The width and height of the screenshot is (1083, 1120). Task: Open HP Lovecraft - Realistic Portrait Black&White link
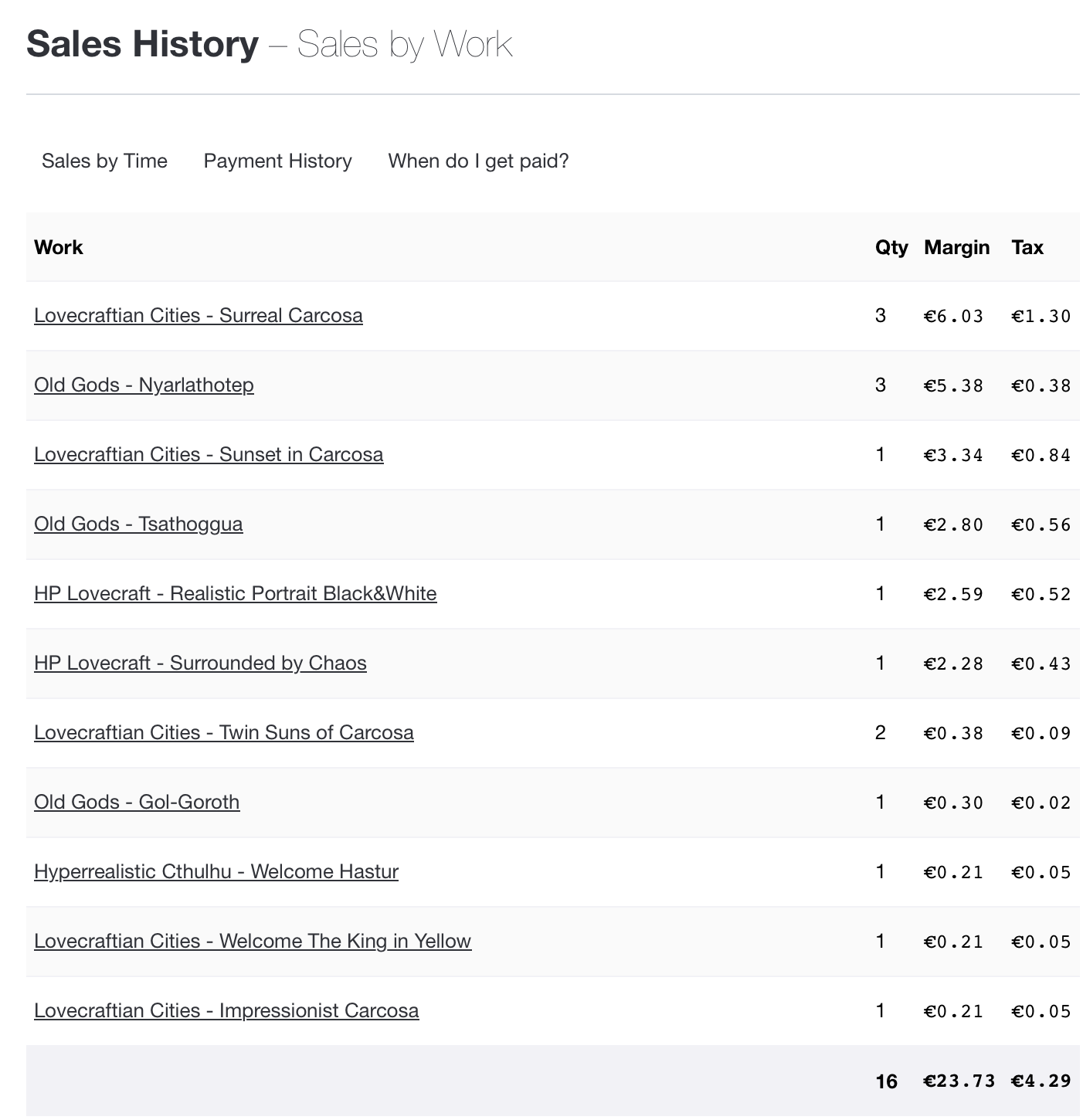click(x=236, y=593)
